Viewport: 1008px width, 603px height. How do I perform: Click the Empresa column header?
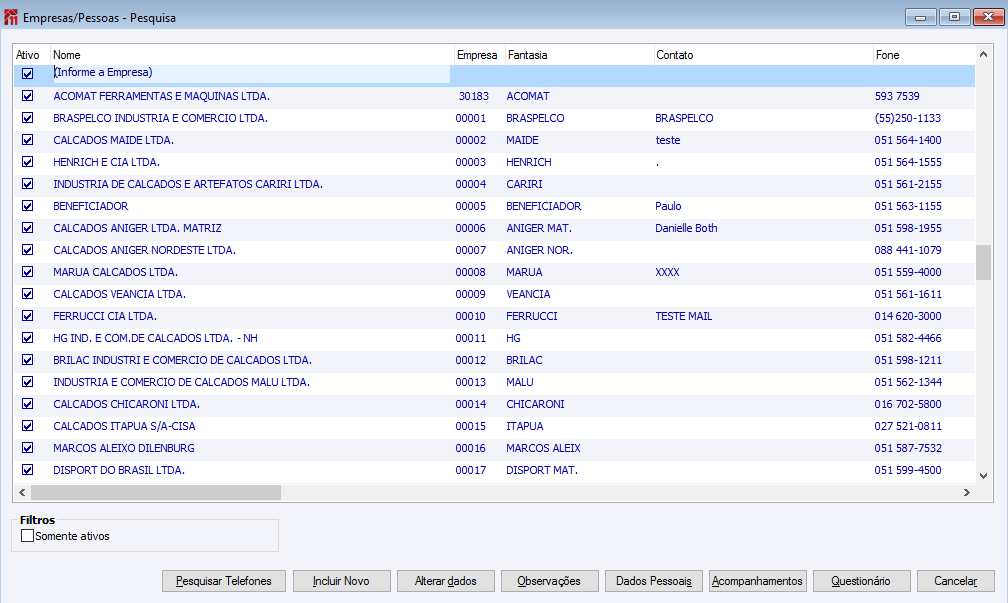(480, 55)
